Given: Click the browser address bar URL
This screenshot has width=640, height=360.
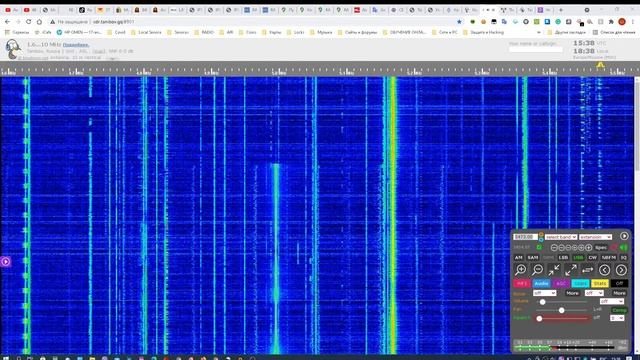Looking at the screenshot, I should (x=113, y=22).
